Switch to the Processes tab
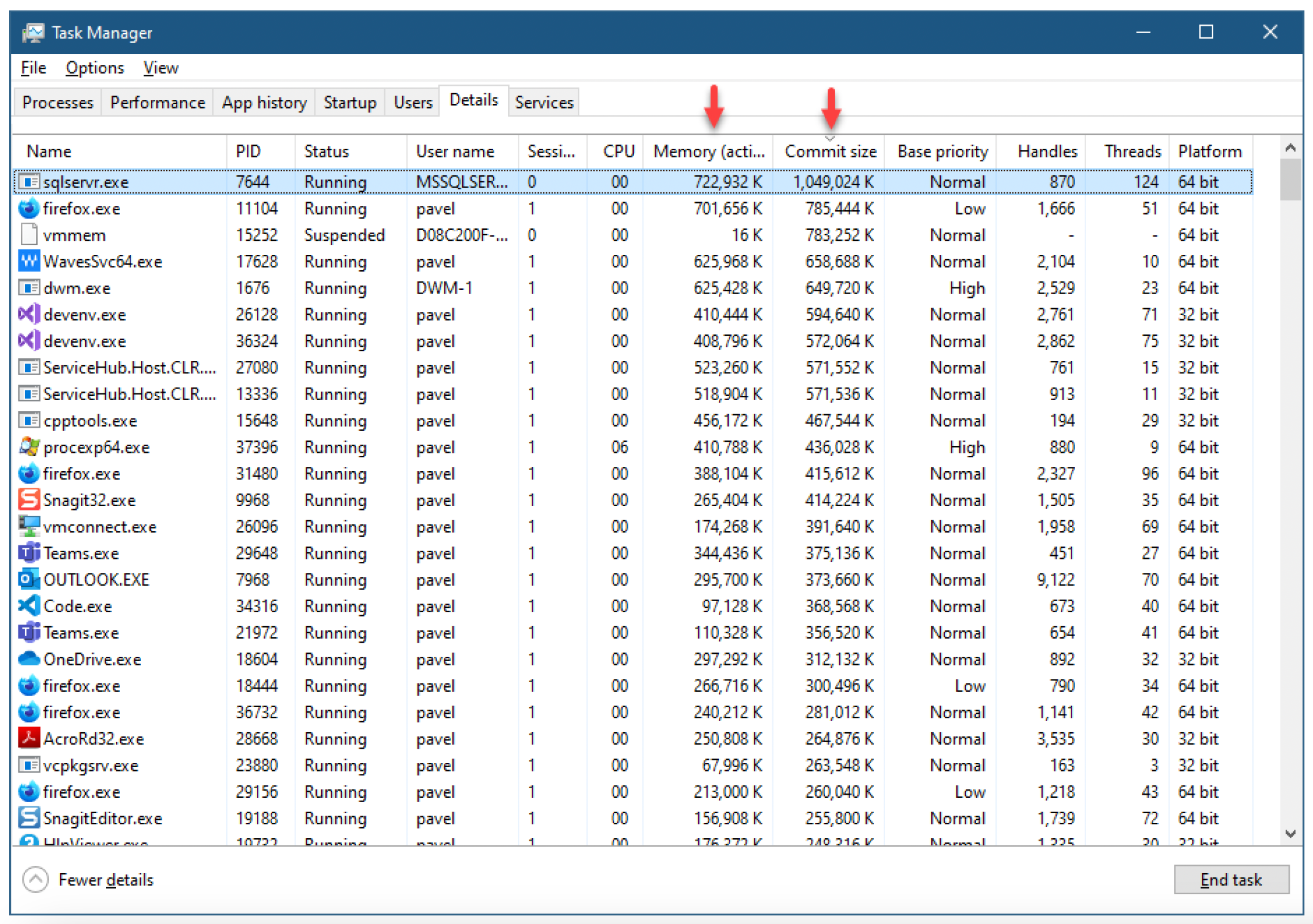Image resolution: width=1313 pixels, height=924 pixels. click(58, 102)
